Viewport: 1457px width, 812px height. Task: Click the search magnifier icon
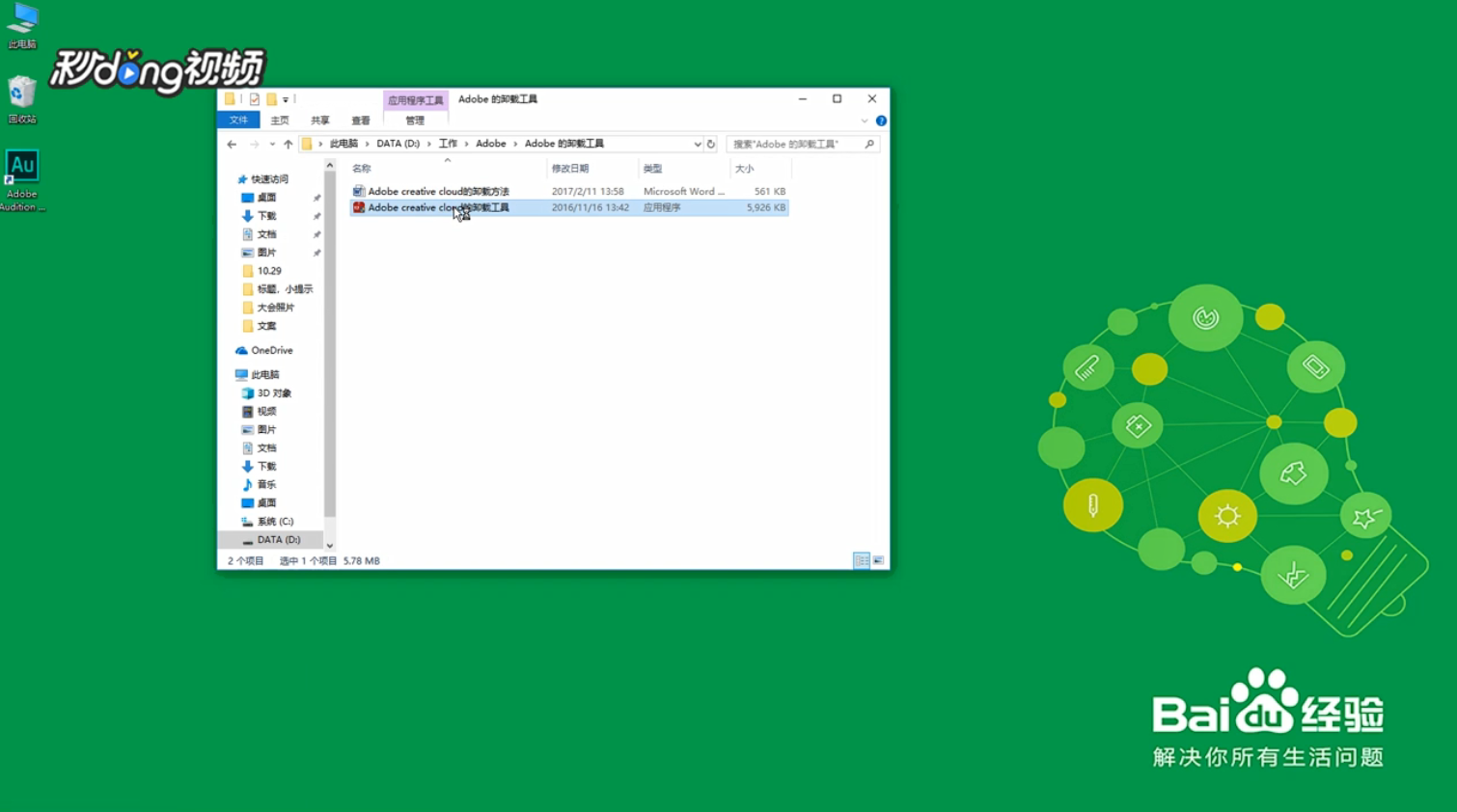click(x=869, y=145)
